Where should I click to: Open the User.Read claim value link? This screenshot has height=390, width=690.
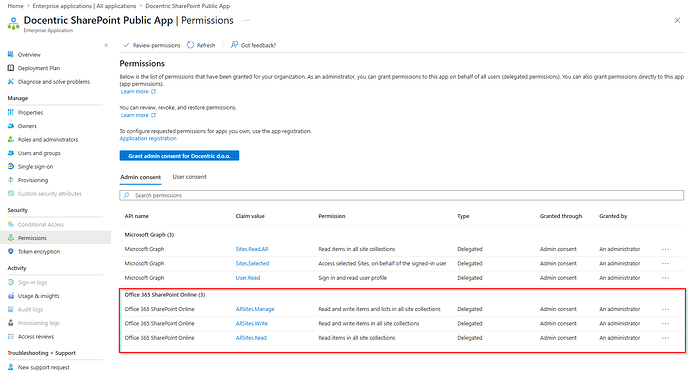point(248,278)
